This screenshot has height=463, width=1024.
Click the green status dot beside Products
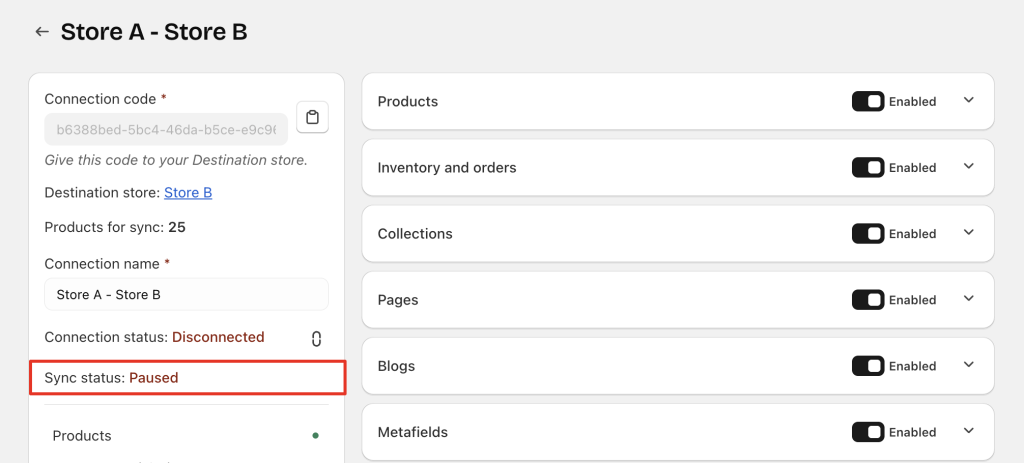(x=315, y=436)
